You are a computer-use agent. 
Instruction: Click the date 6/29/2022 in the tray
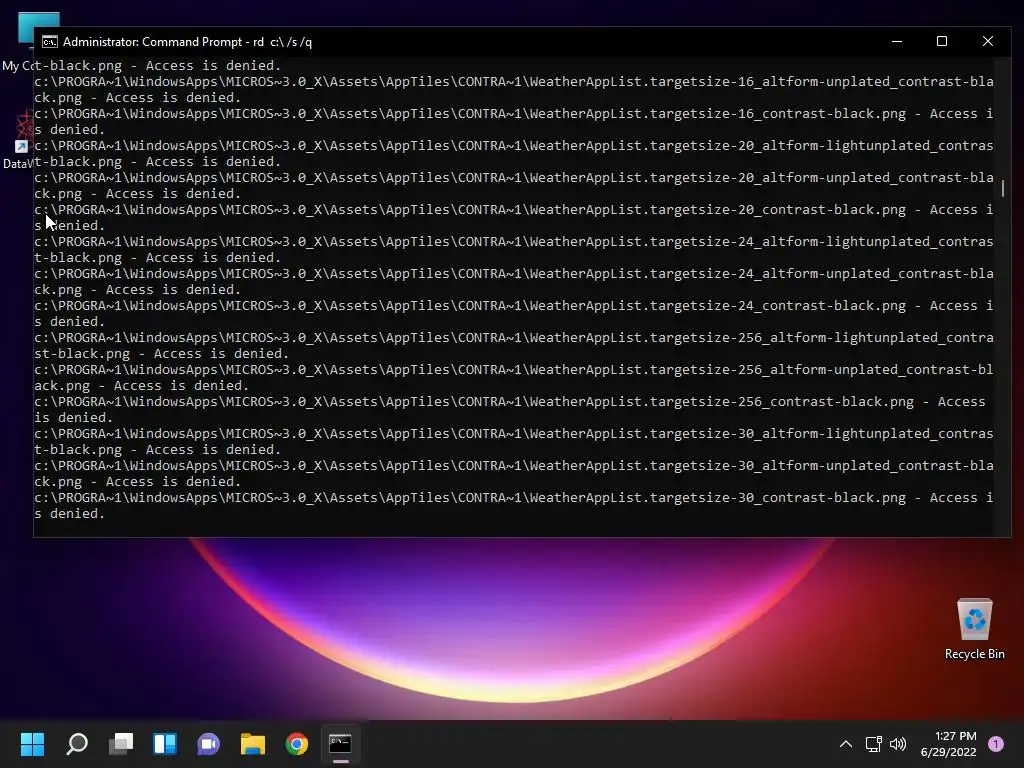948,752
